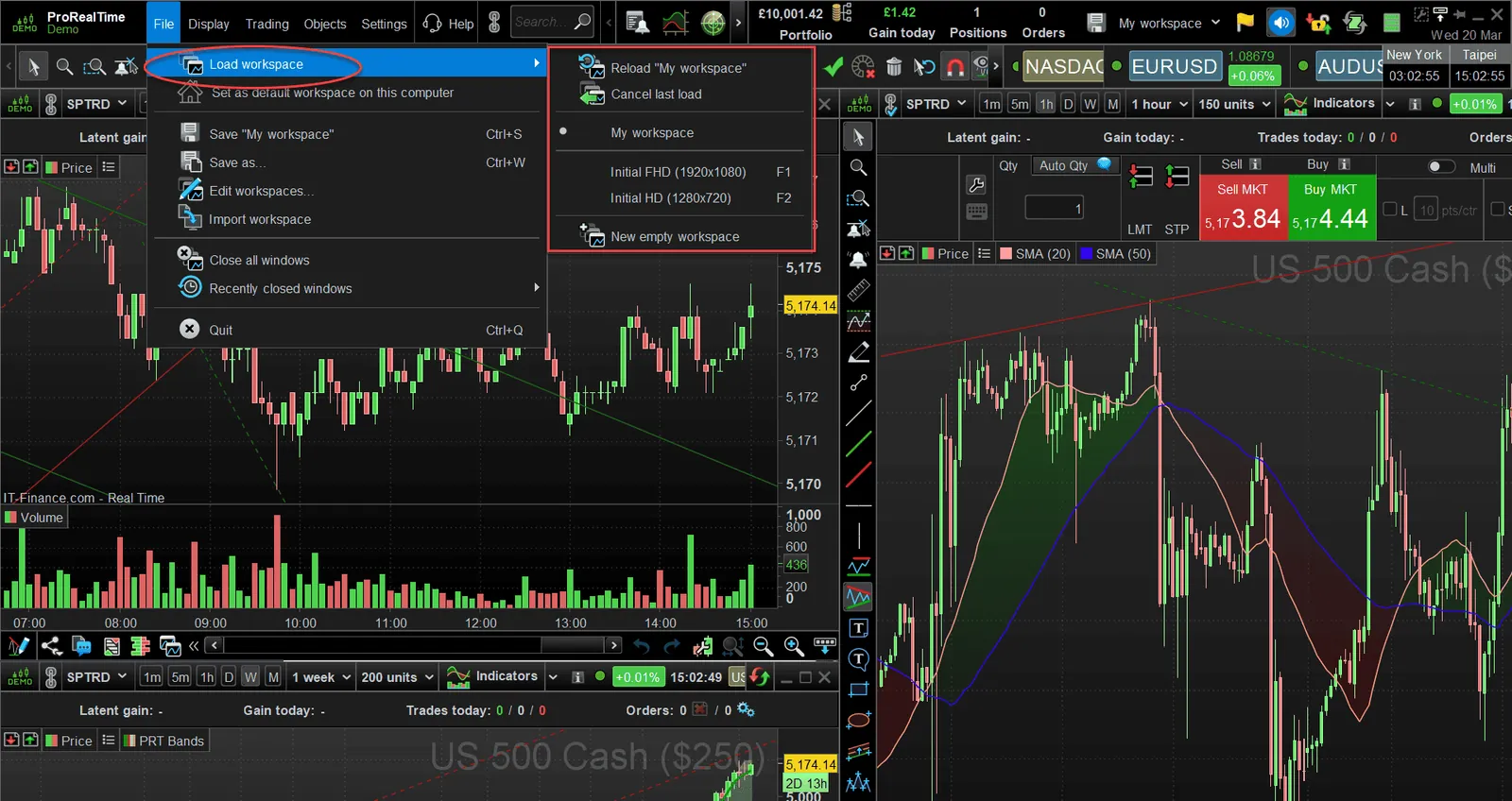The height and width of the screenshot is (801, 1512).
Task: Click the EURUSD ticker button
Action: (1174, 67)
